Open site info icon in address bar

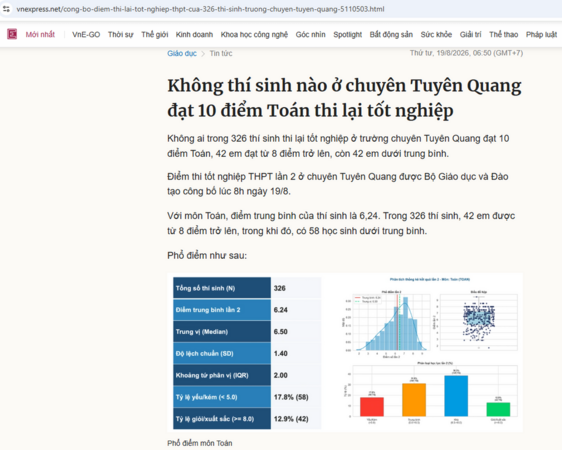pos(6,9)
